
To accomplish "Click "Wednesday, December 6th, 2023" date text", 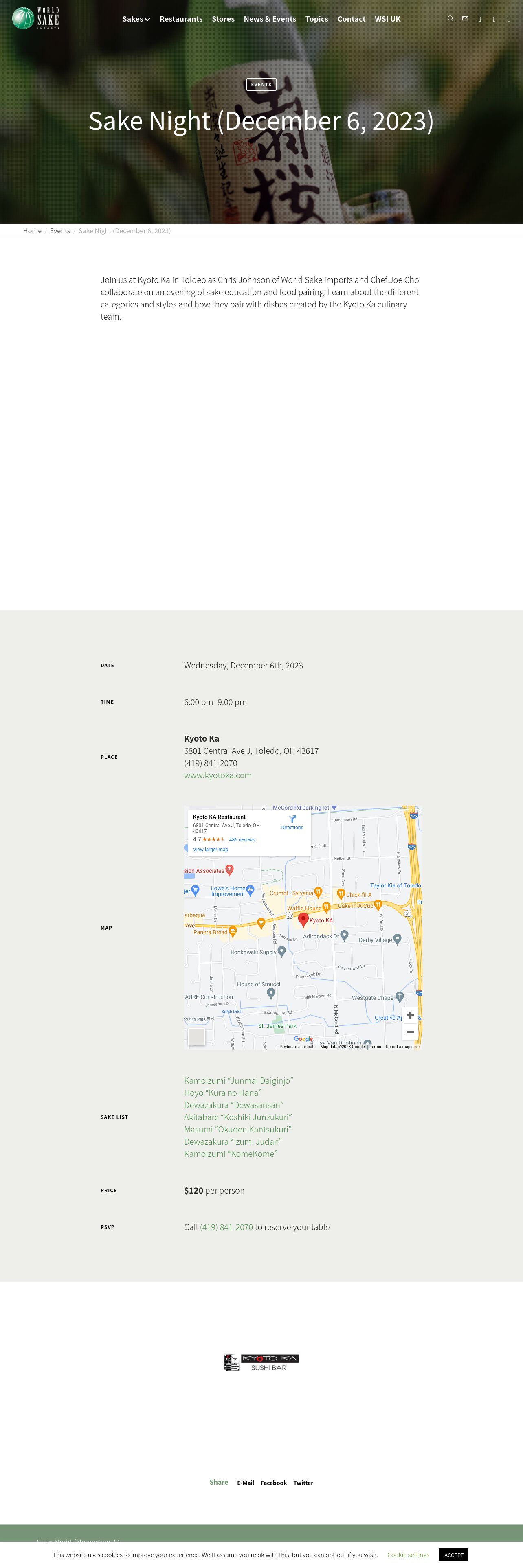I will (x=244, y=665).
